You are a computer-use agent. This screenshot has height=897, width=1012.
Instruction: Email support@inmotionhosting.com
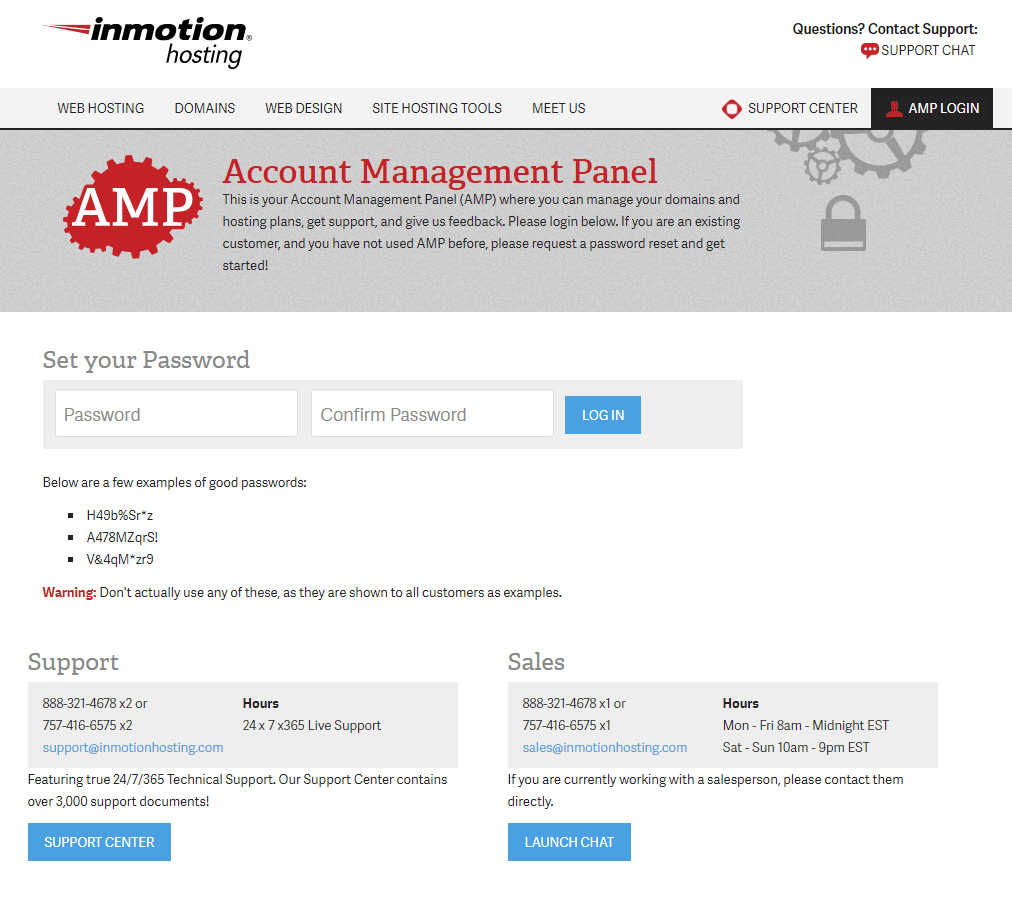point(133,747)
